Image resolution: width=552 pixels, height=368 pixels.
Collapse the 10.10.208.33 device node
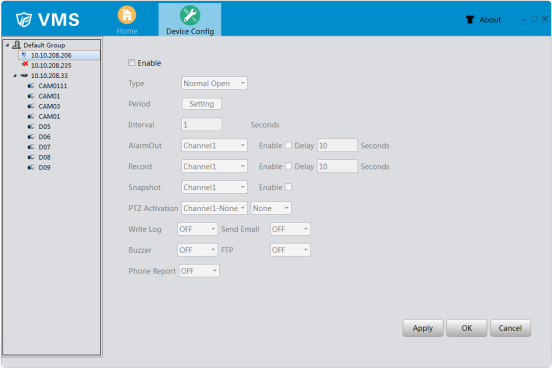pos(15,76)
